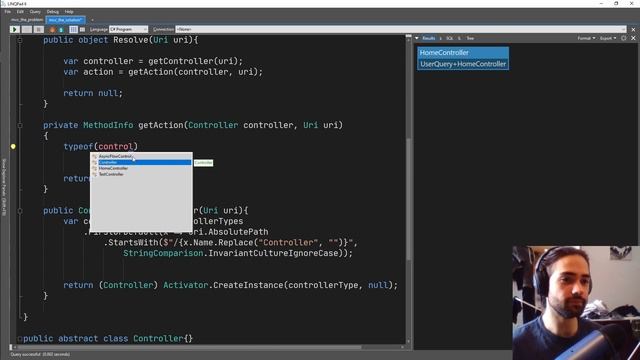Collapse the getAction method fold marker
Image resolution: width=640 pixels, height=360 pixels.
tap(20, 125)
